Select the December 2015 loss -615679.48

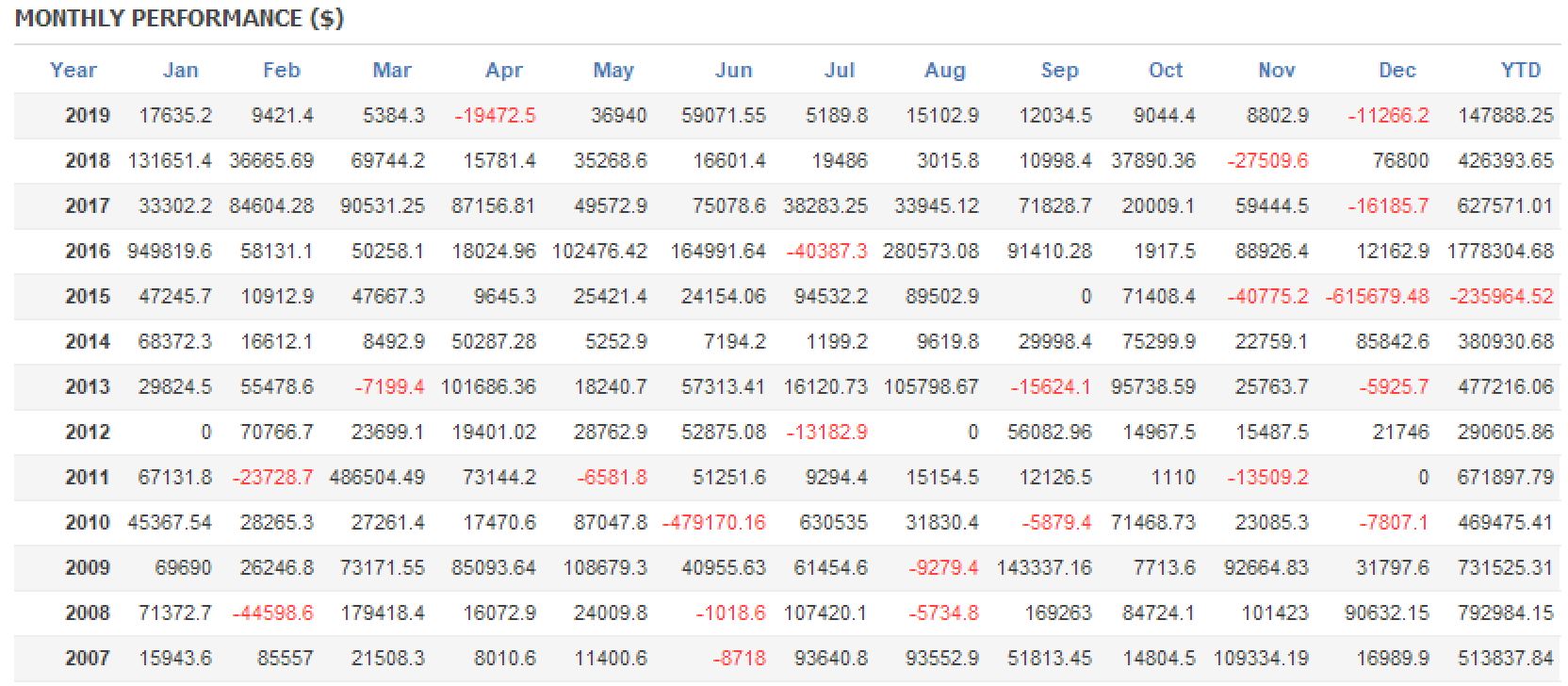tap(1377, 296)
